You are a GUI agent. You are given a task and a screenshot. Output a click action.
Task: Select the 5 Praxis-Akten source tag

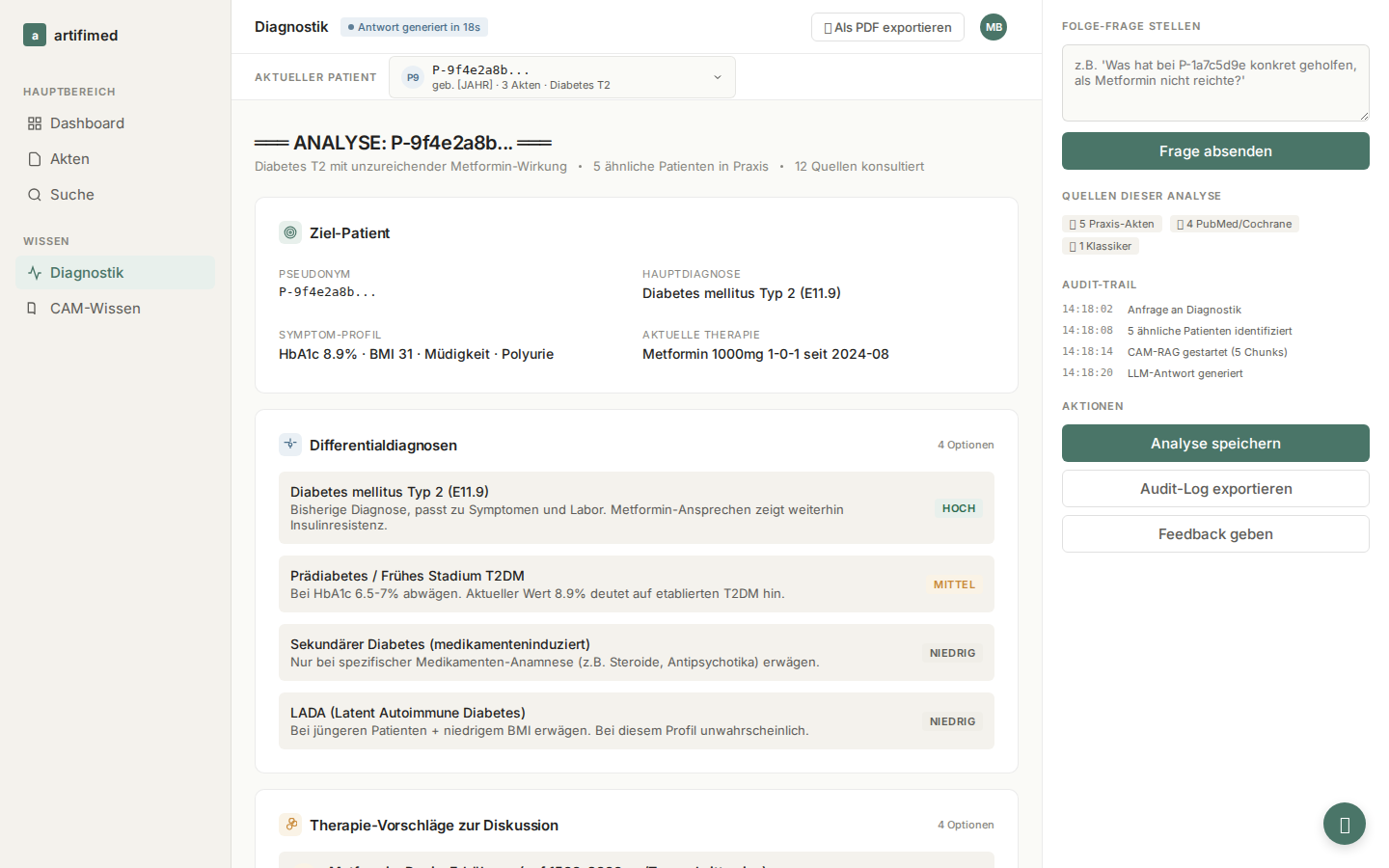1112,224
